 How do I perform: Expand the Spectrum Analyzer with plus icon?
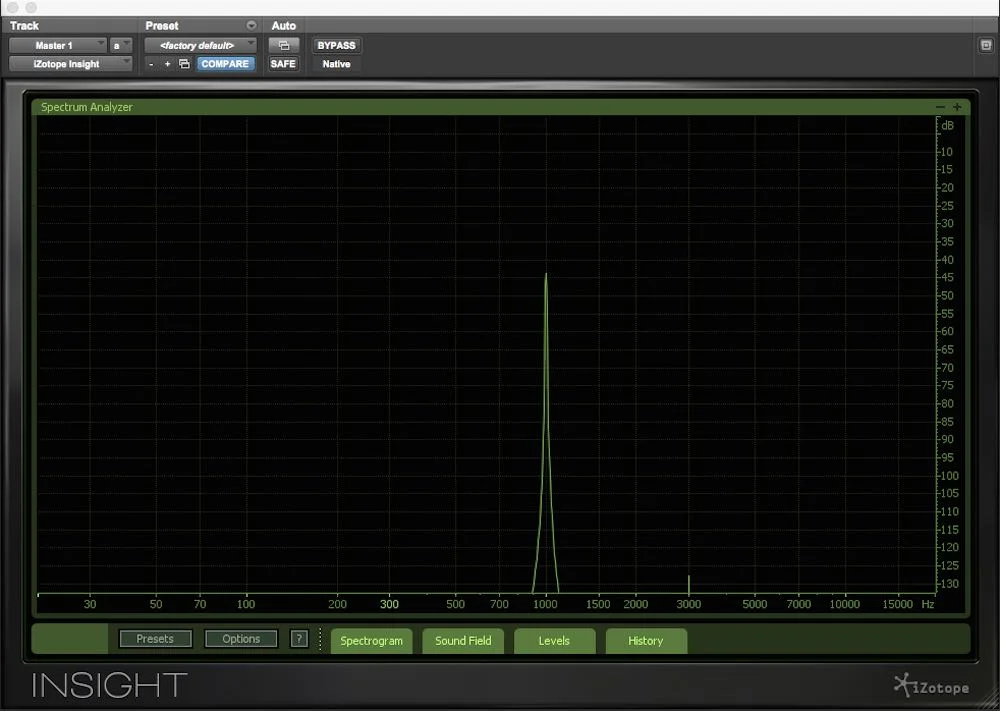pos(957,107)
